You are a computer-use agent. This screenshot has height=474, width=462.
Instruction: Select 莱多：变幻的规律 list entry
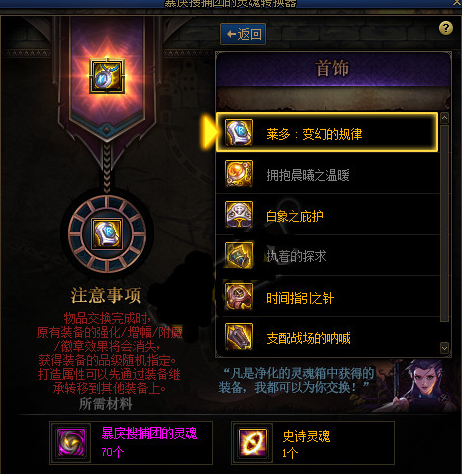coord(327,132)
